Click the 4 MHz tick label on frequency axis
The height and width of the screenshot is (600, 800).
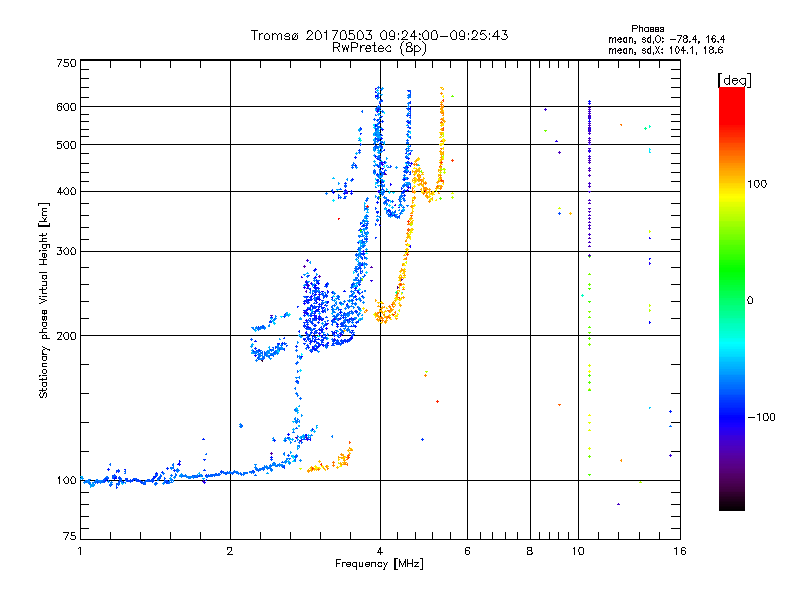(380, 551)
